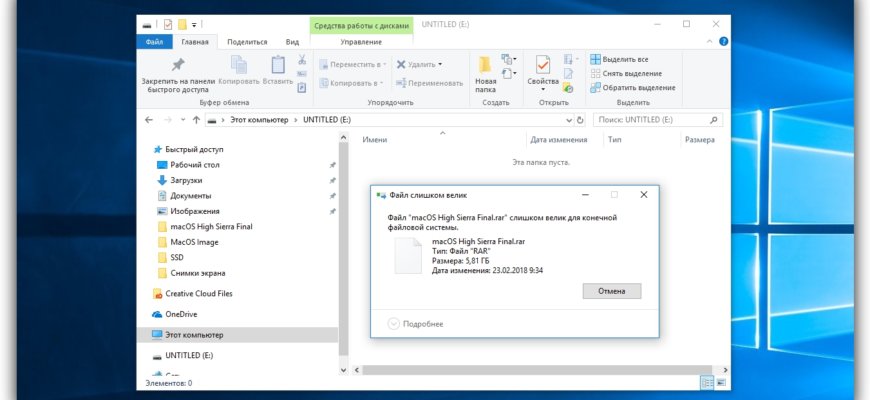Click the Отмена button in the dialog
The width and height of the screenshot is (870, 400).
click(611, 291)
